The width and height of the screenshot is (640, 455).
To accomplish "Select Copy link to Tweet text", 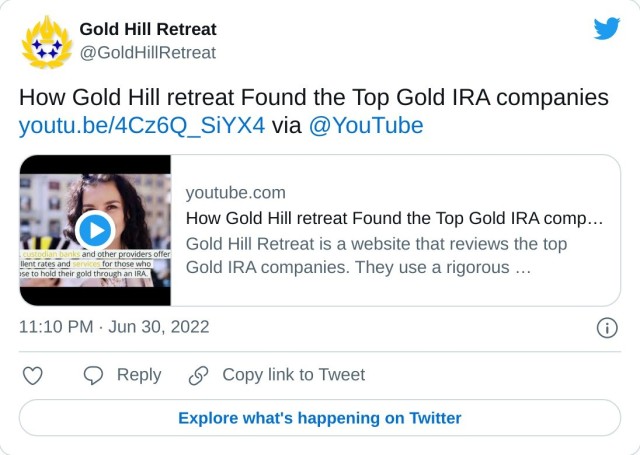I will point(293,375).
